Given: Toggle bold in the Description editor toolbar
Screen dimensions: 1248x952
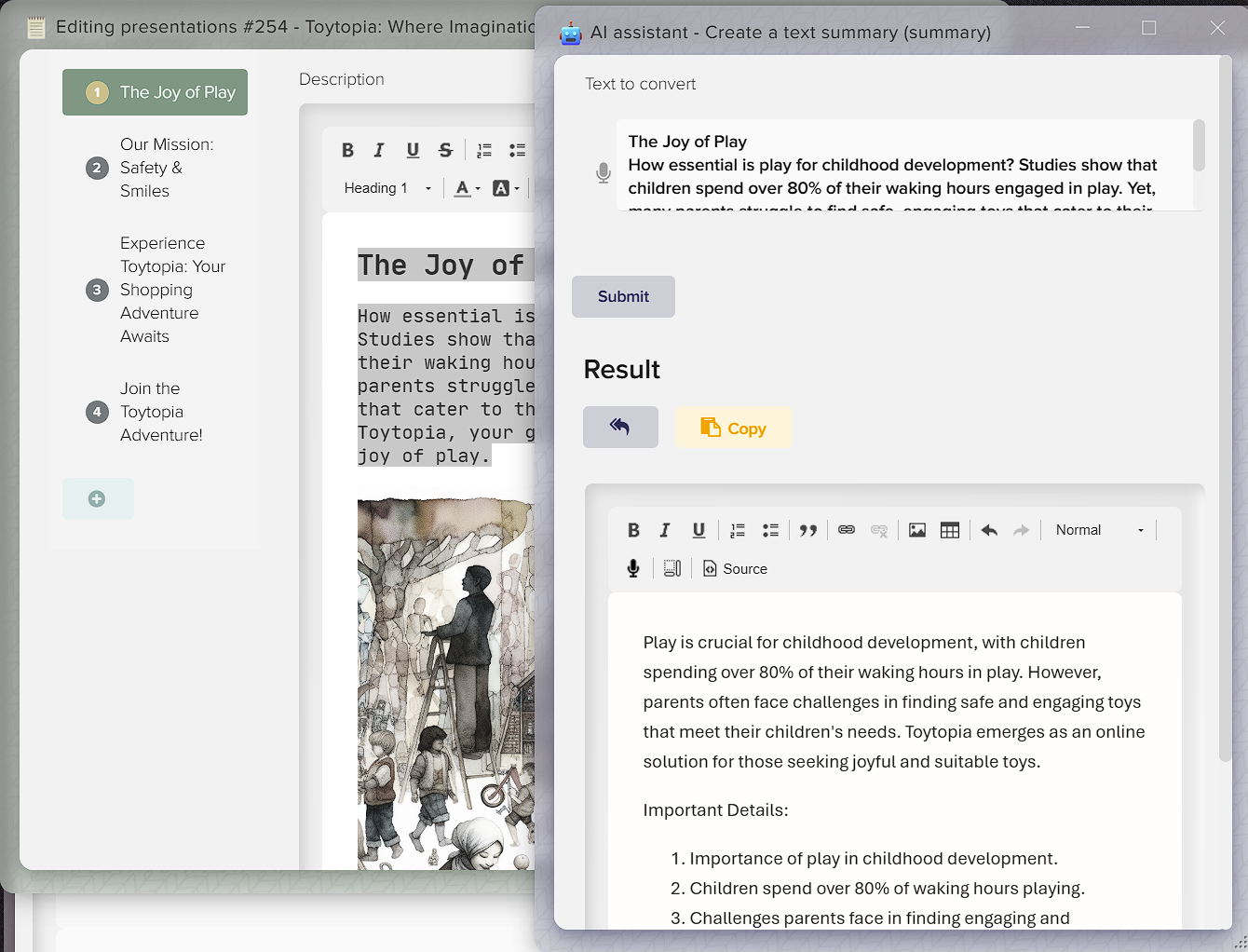Looking at the screenshot, I should click(347, 150).
